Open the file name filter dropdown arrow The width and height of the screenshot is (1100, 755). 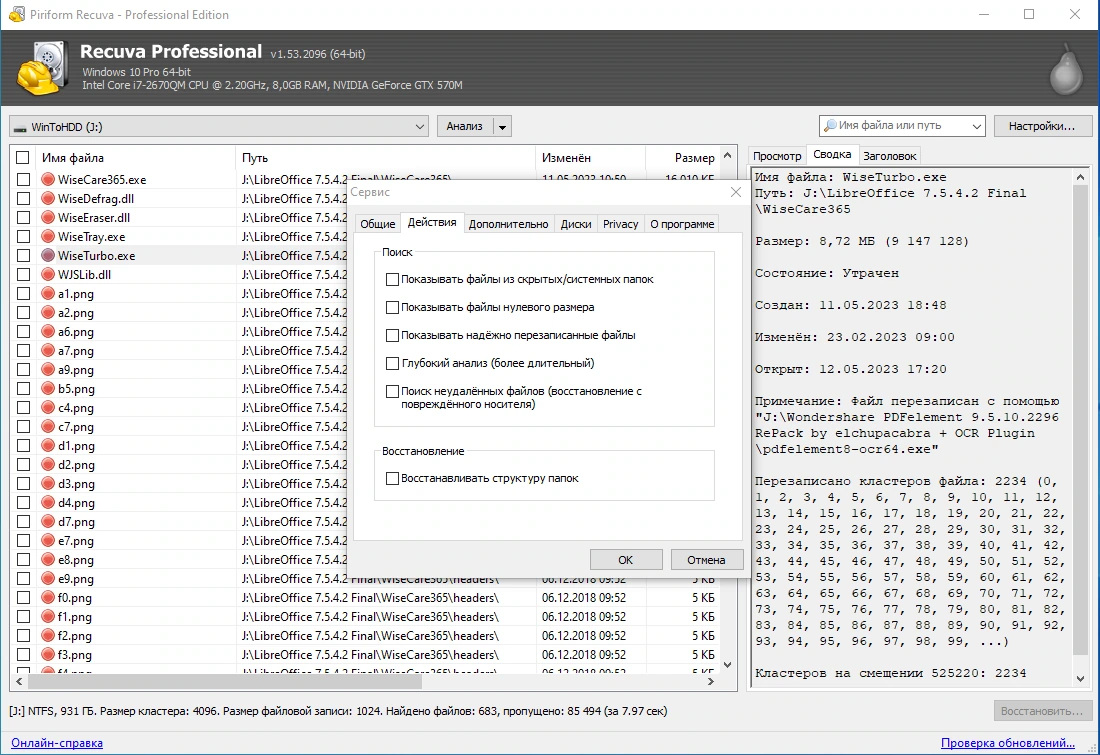pos(977,126)
